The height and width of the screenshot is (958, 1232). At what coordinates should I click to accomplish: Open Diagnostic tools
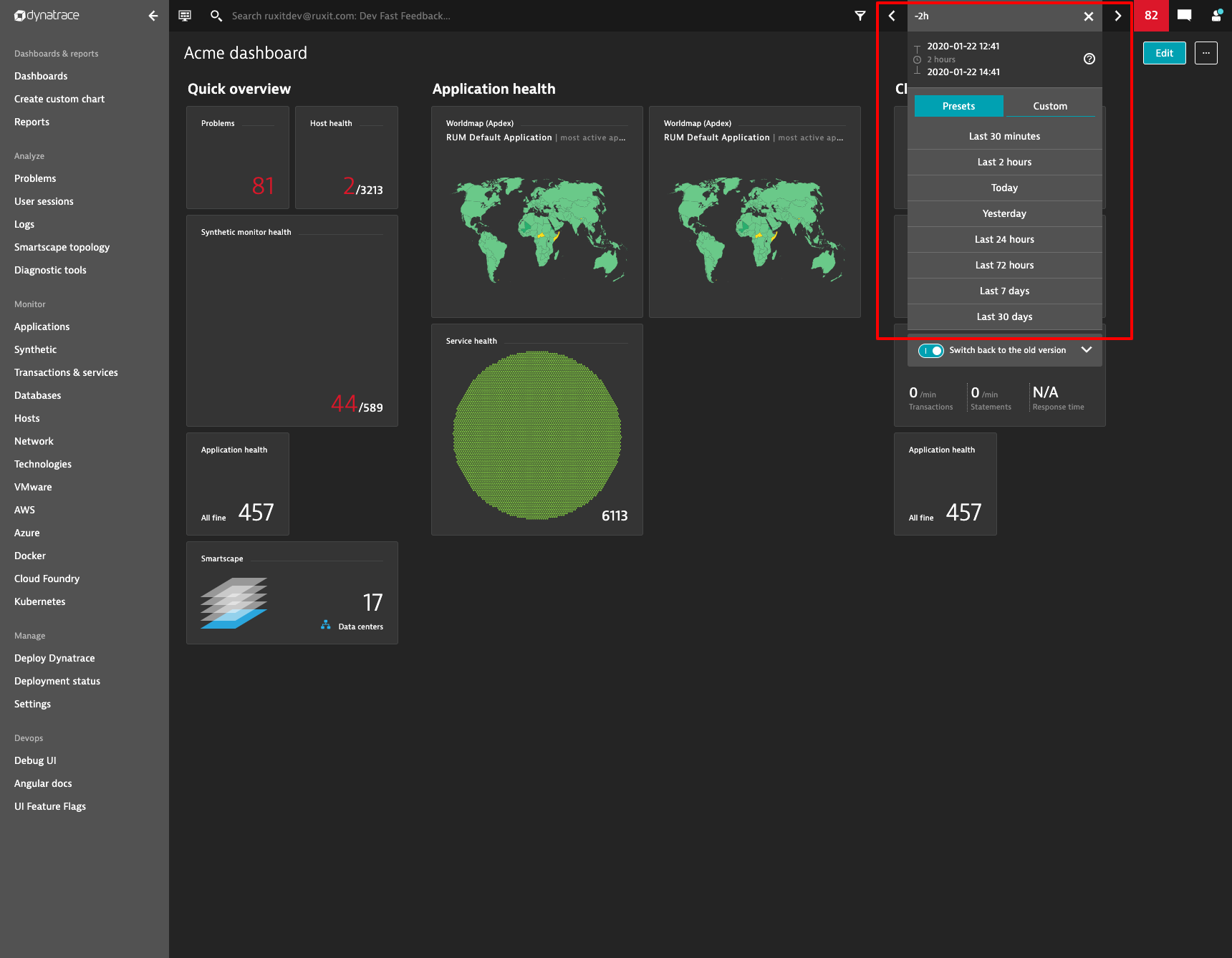50,270
